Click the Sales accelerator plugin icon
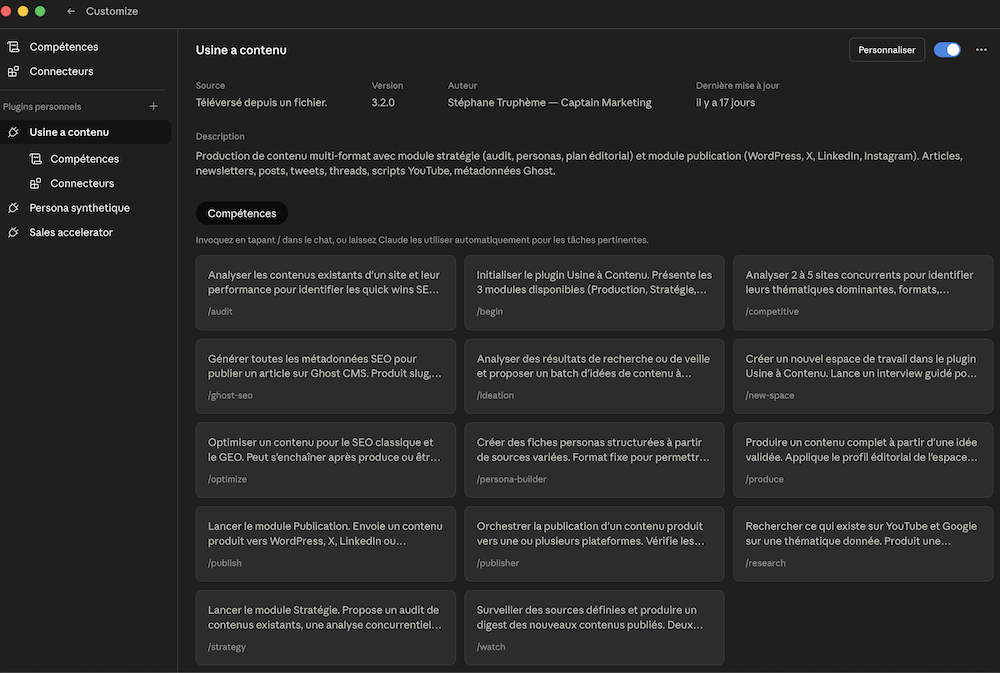 13,231
